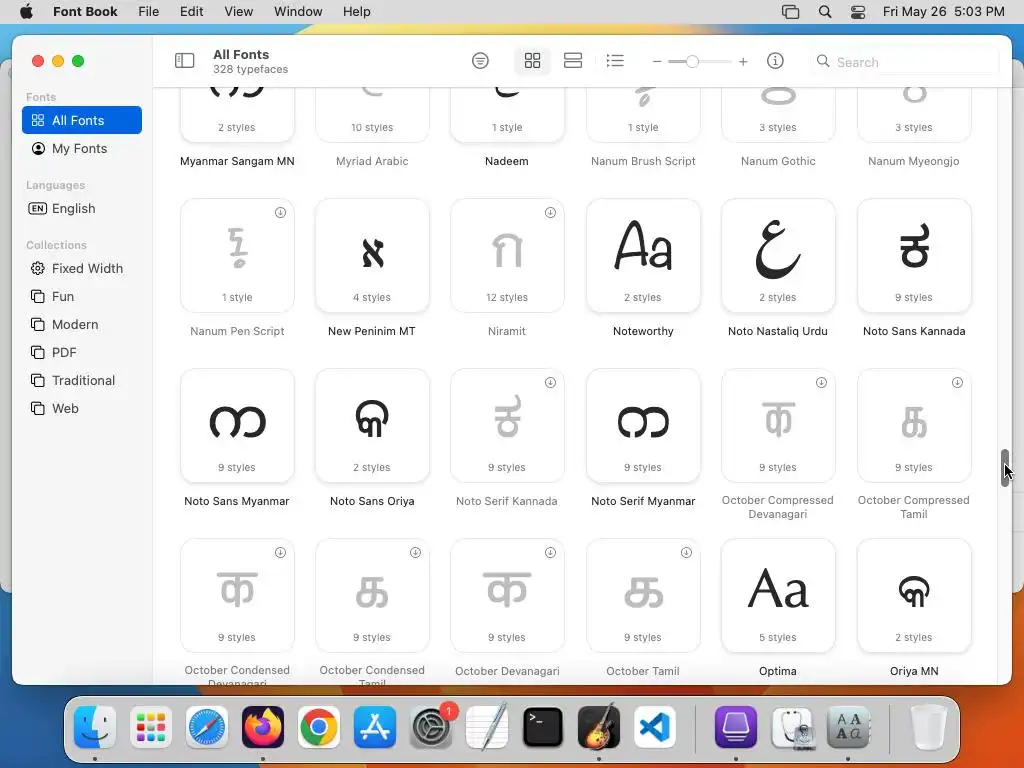Open Launchpad from the Dock
Screen dimensions: 1024x768
click(x=151, y=727)
